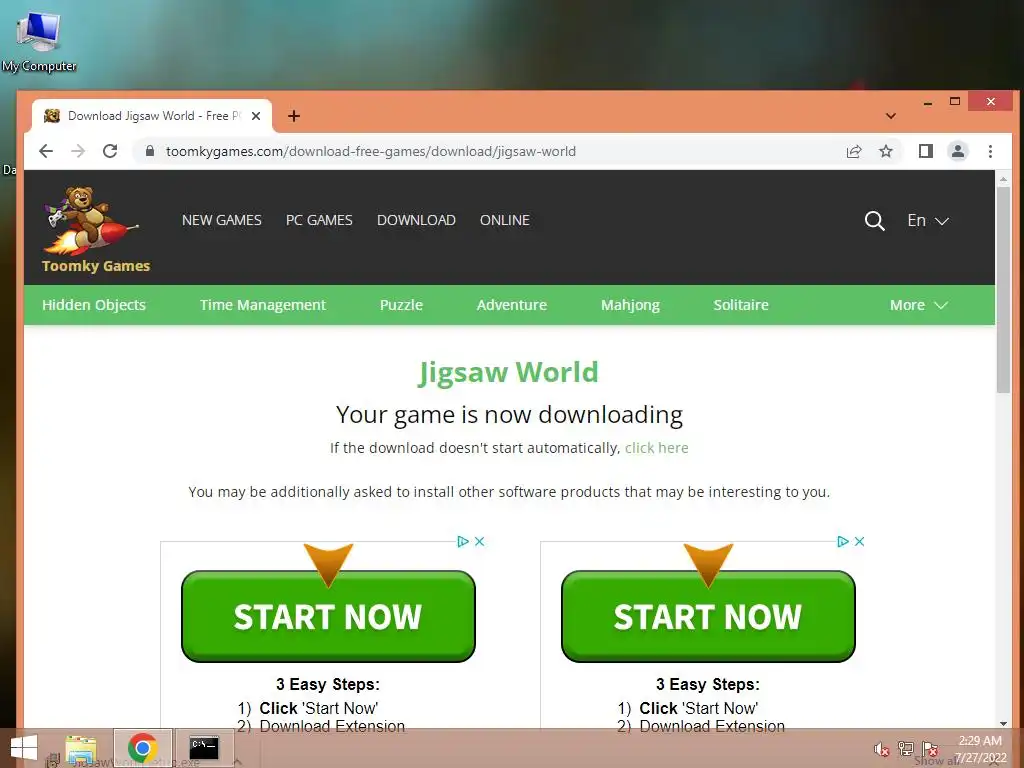
Task: Click Chrome icon in taskbar
Action: [142, 748]
